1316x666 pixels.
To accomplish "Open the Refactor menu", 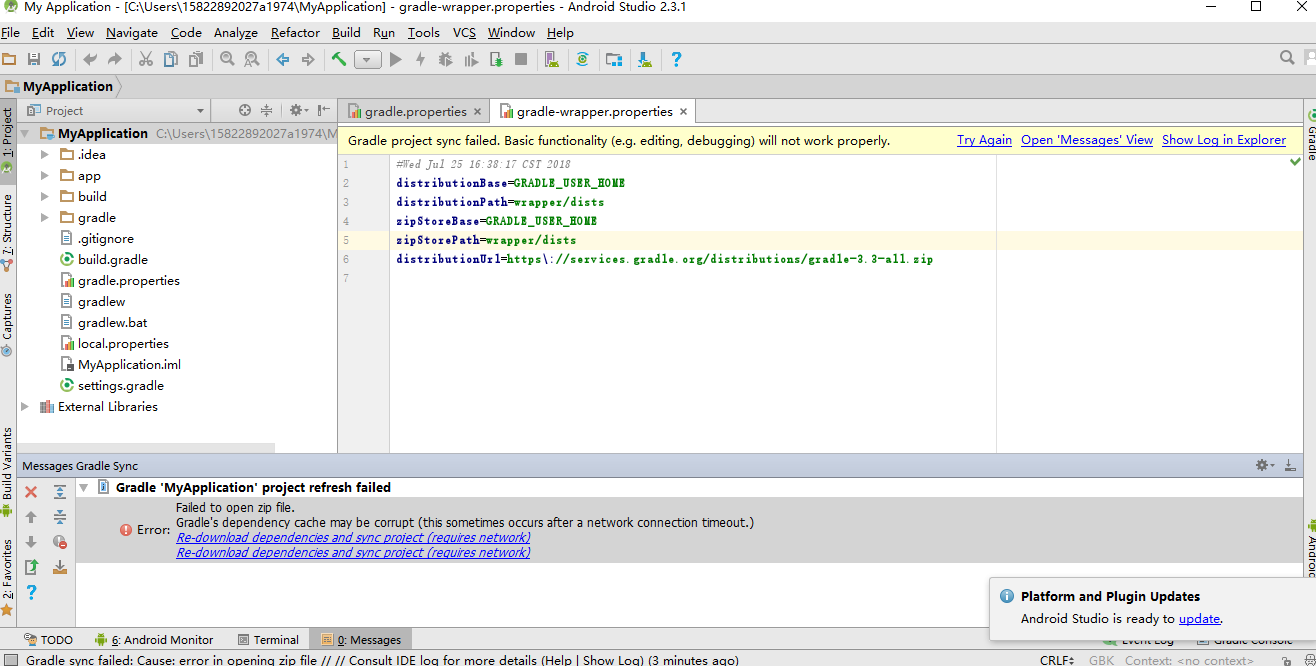I will [295, 33].
